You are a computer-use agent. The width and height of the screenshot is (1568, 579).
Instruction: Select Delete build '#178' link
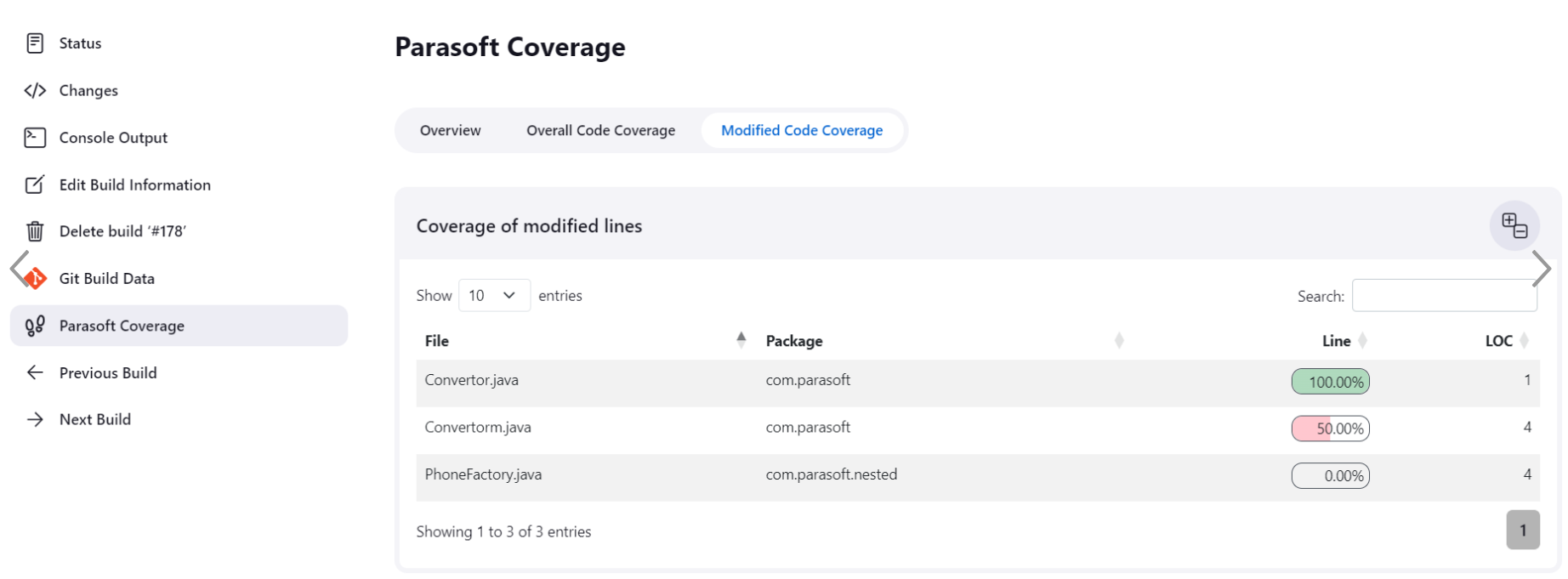(122, 231)
